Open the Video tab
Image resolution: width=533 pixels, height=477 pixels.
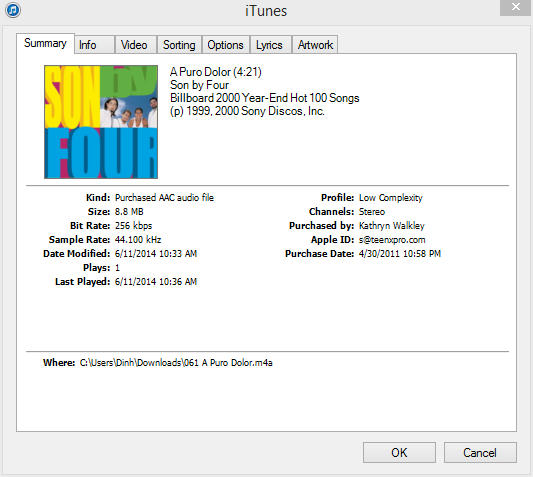pos(135,45)
